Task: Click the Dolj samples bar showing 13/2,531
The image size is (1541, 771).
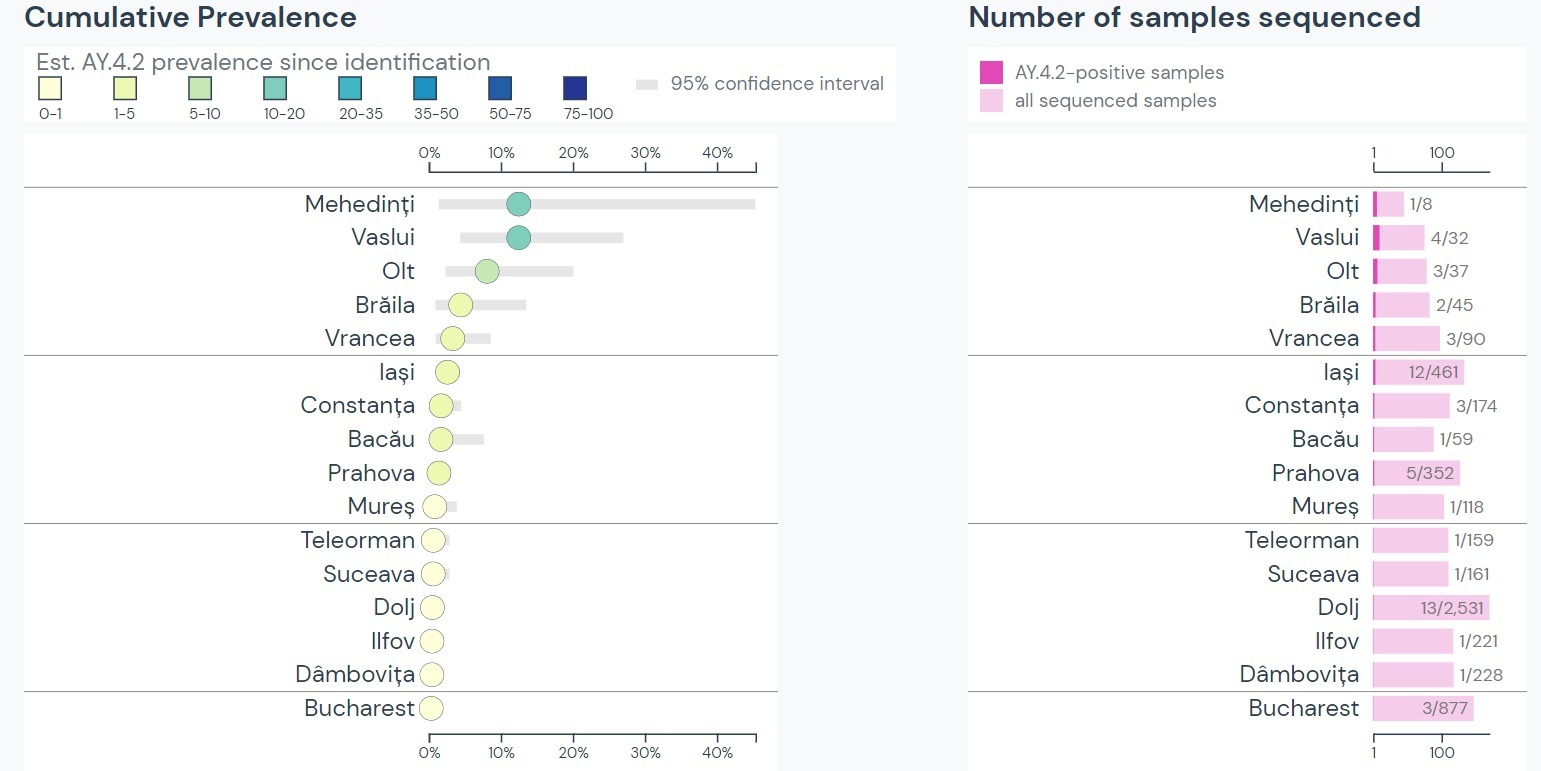Action: click(1431, 607)
